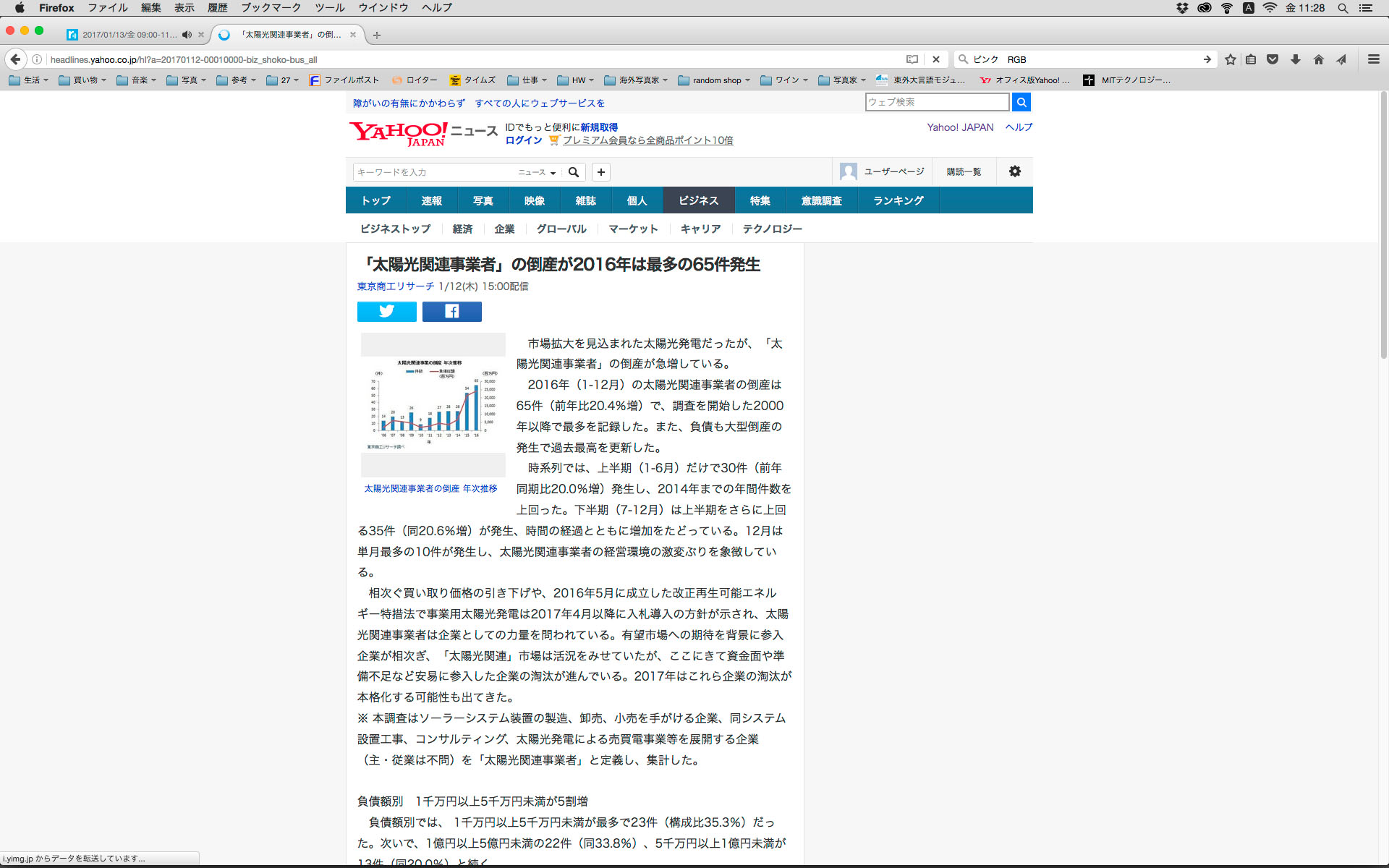The image size is (1389, 868).
Task: Mute audio on the first tab
Action: pos(187,35)
